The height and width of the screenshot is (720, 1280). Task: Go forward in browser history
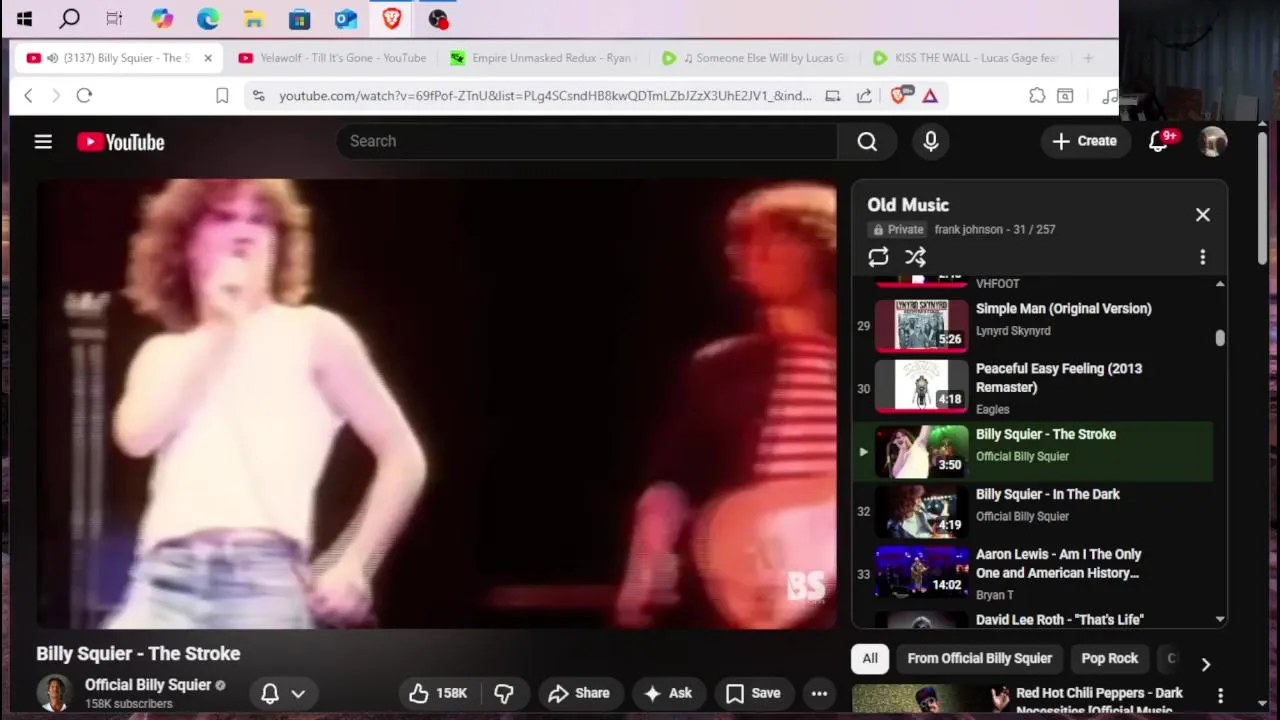click(56, 96)
